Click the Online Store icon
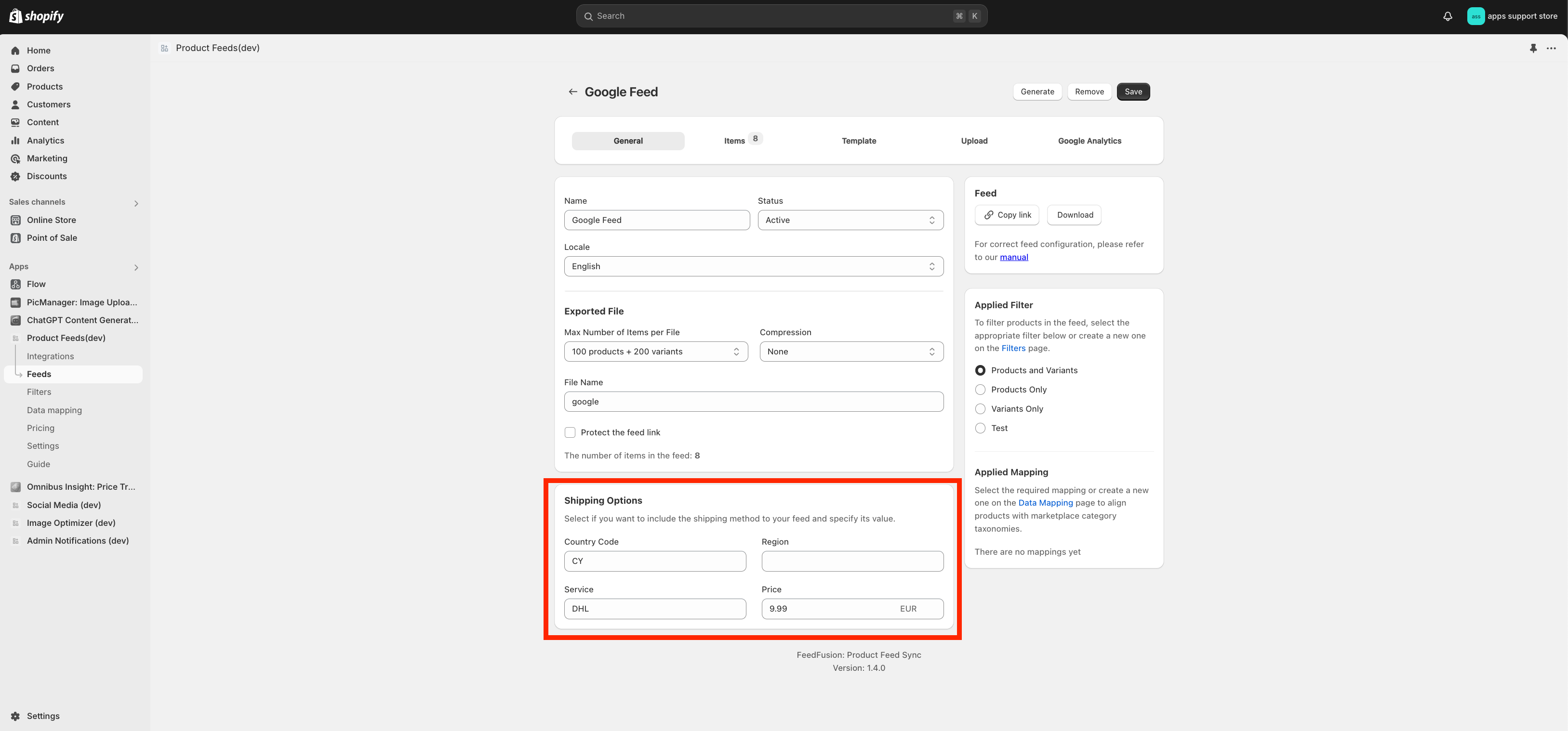Viewport: 1568px width, 731px height. coord(15,220)
